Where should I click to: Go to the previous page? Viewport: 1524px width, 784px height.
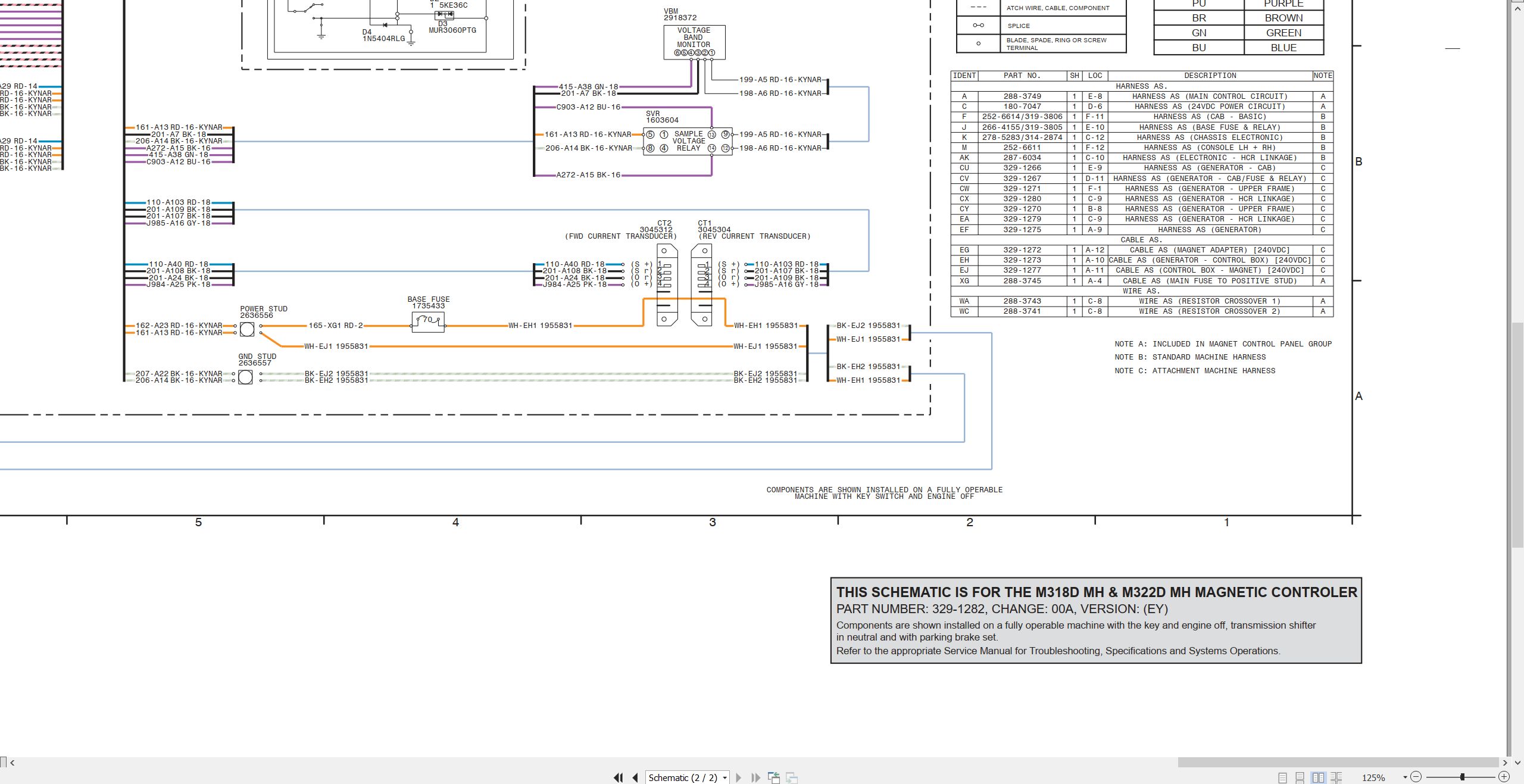[x=635, y=777]
